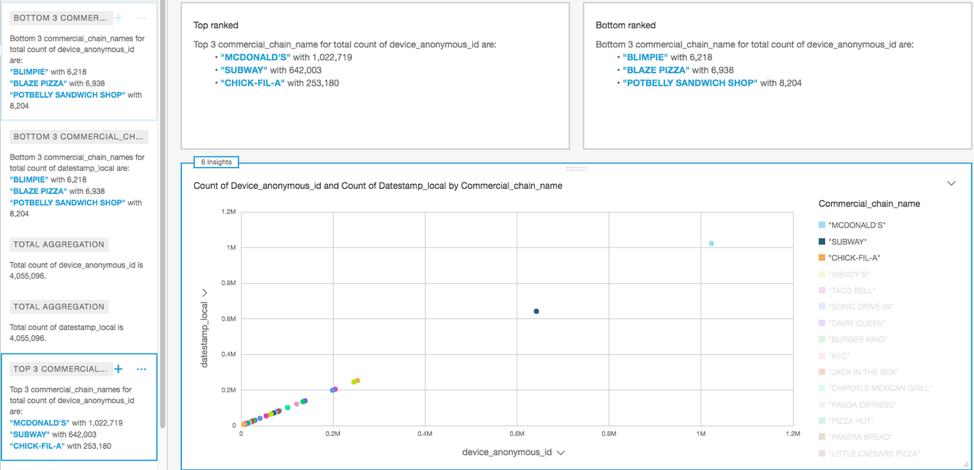Viewport: 974px width, 470px height.
Task: Add the first Bottom 3 commer... insight via plus icon
Action: 119,18
